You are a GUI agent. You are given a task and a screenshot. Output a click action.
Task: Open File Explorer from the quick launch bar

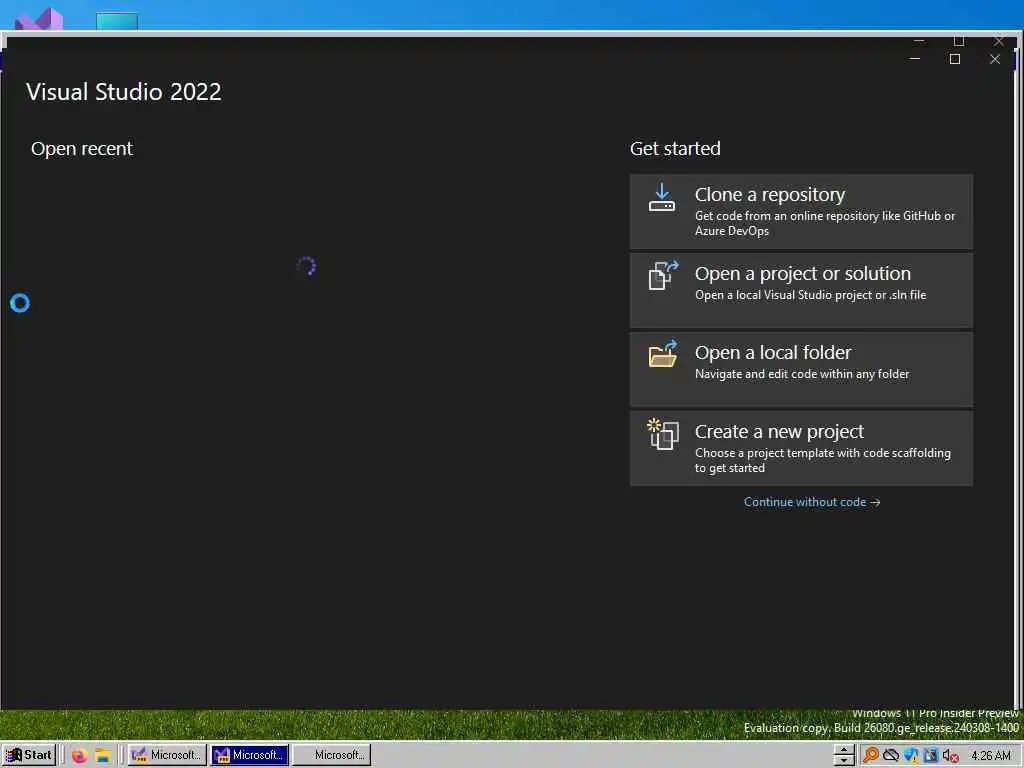point(103,756)
